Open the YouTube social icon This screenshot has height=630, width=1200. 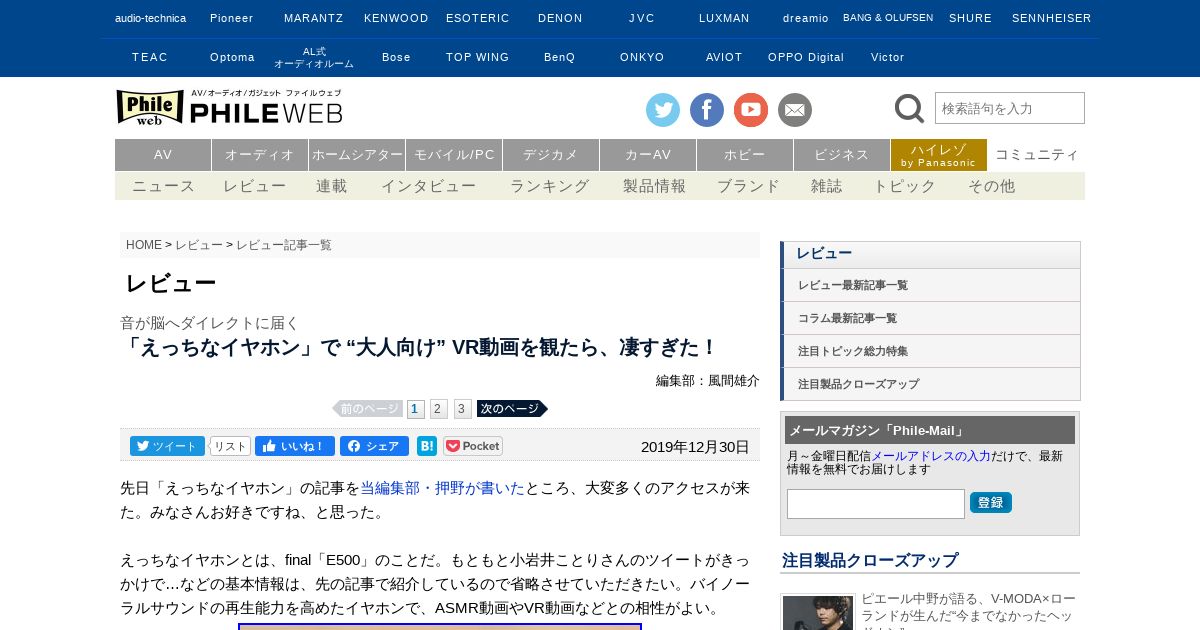point(751,110)
